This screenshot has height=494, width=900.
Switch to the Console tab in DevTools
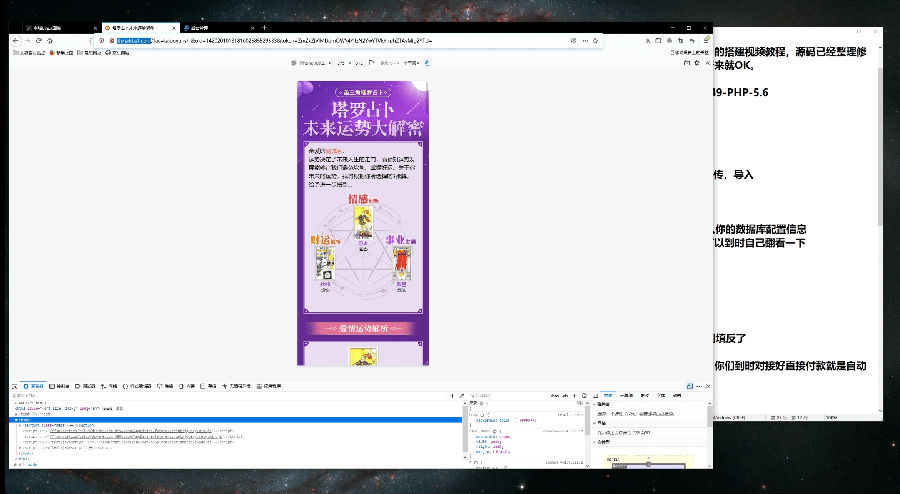point(62,385)
